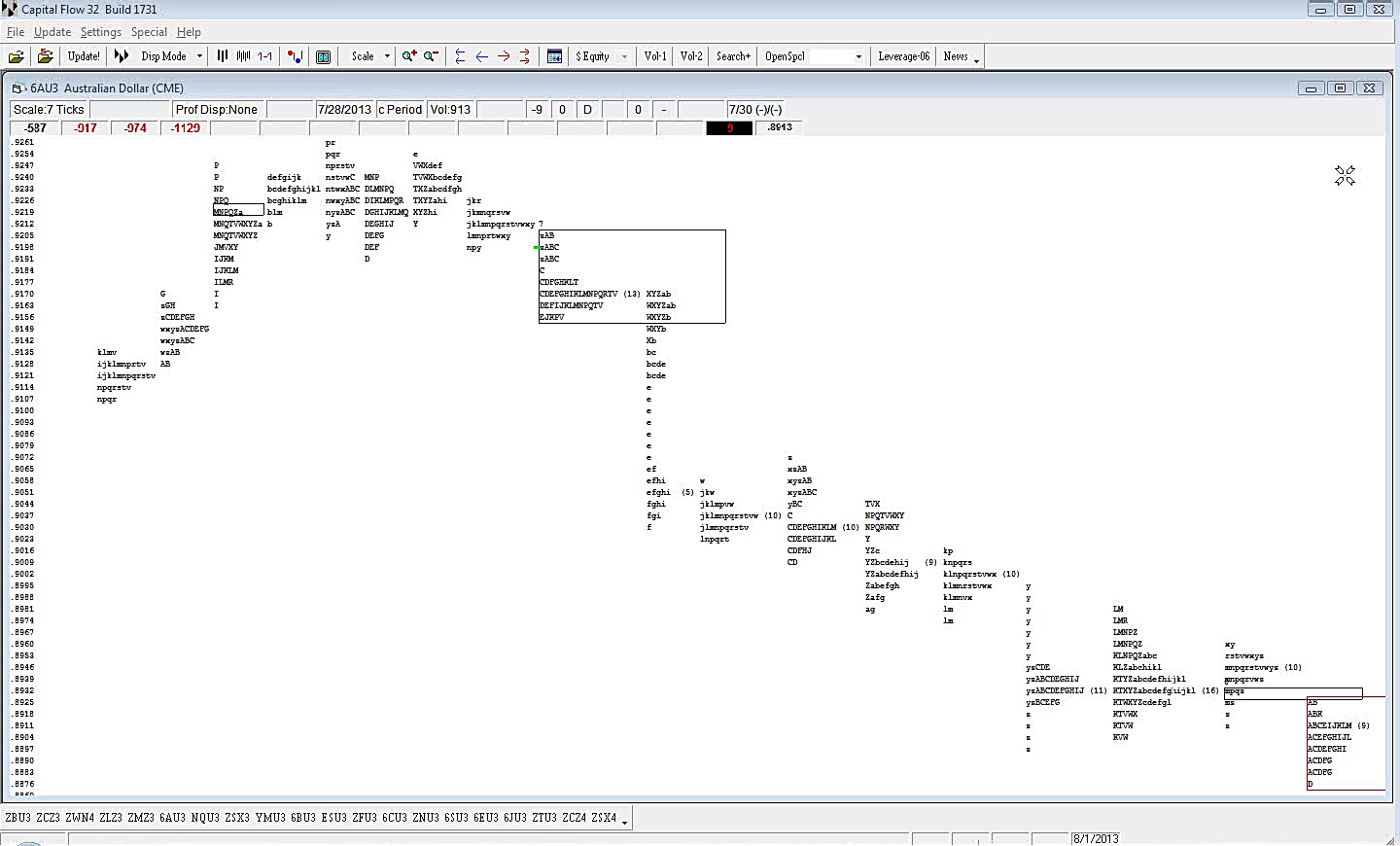Screen dimensions: 1400x846
Task: Open the Special menu
Action: pyautogui.click(x=149, y=32)
